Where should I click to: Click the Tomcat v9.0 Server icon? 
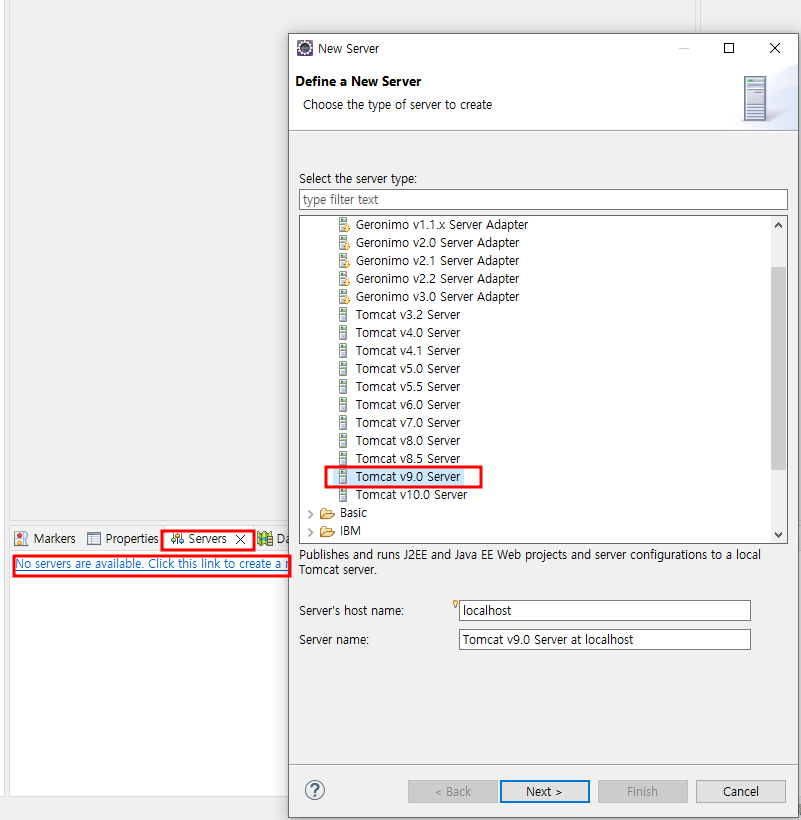(343, 476)
